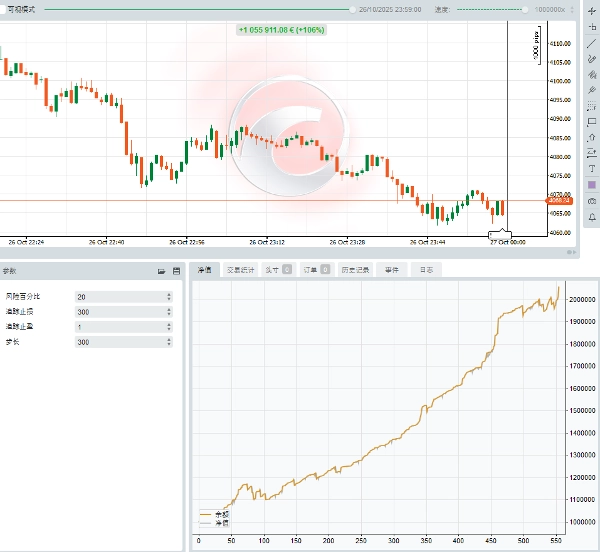The height and width of the screenshot is (552, 600).
Task: Click the 净值 equity legend entry
Action: [x=215, y=523]
